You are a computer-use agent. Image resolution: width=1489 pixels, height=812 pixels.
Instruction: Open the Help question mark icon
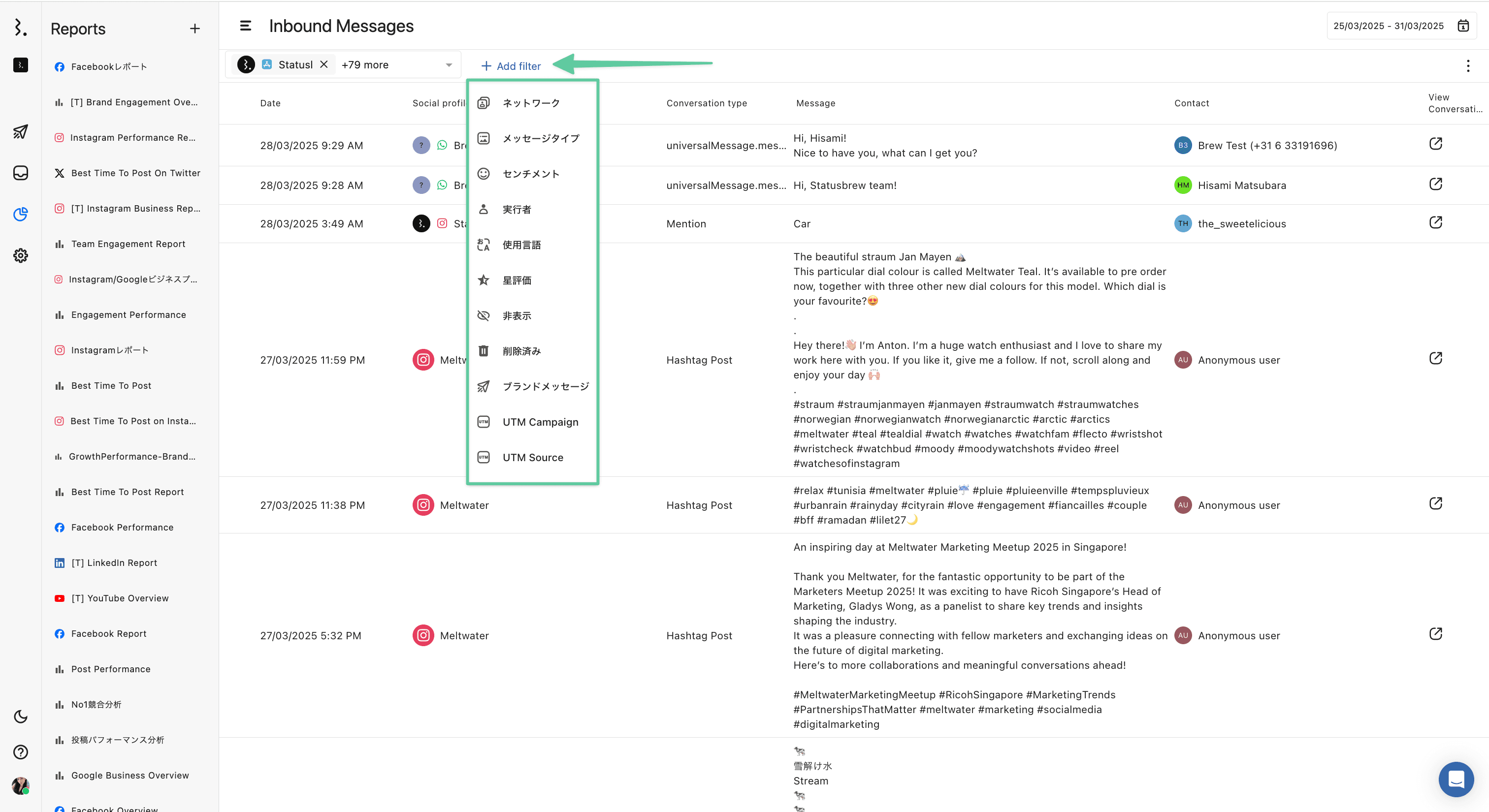[x=20, y=752]
